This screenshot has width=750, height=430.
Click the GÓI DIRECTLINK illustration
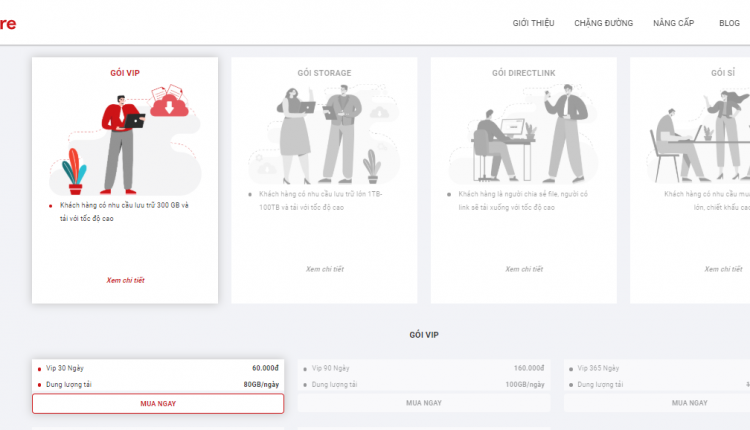point(524,134)
